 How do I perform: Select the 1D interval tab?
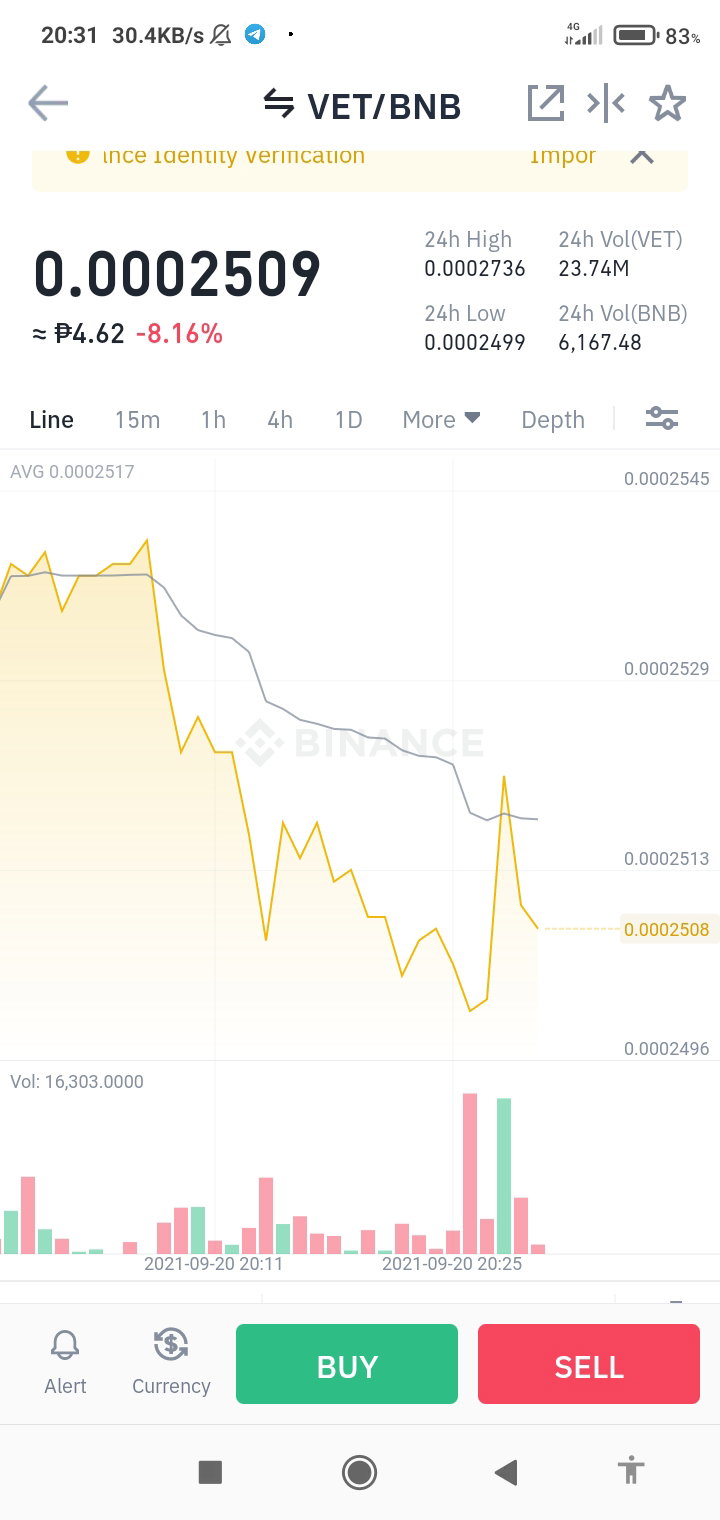pos(348,420)
